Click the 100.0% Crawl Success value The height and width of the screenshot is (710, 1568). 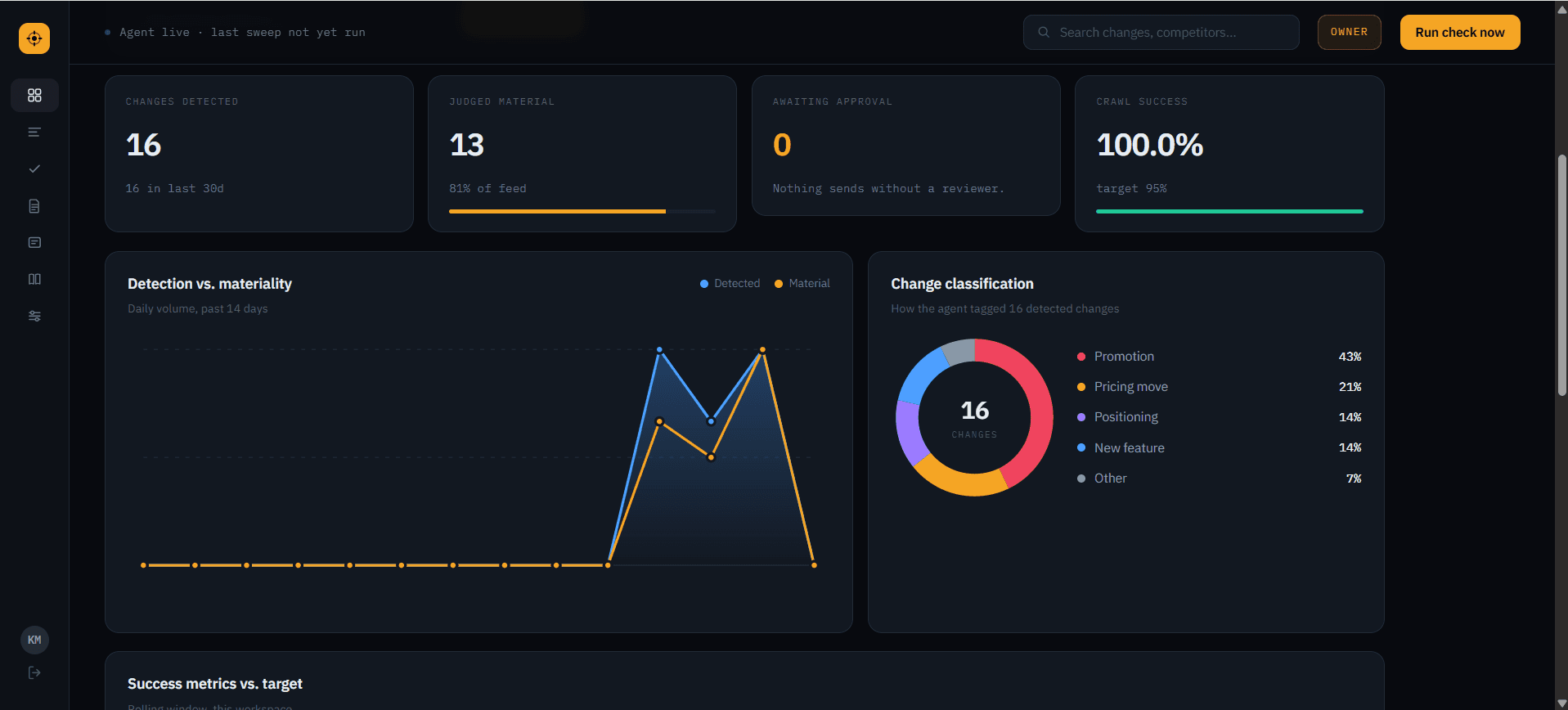coord(1150,146)
